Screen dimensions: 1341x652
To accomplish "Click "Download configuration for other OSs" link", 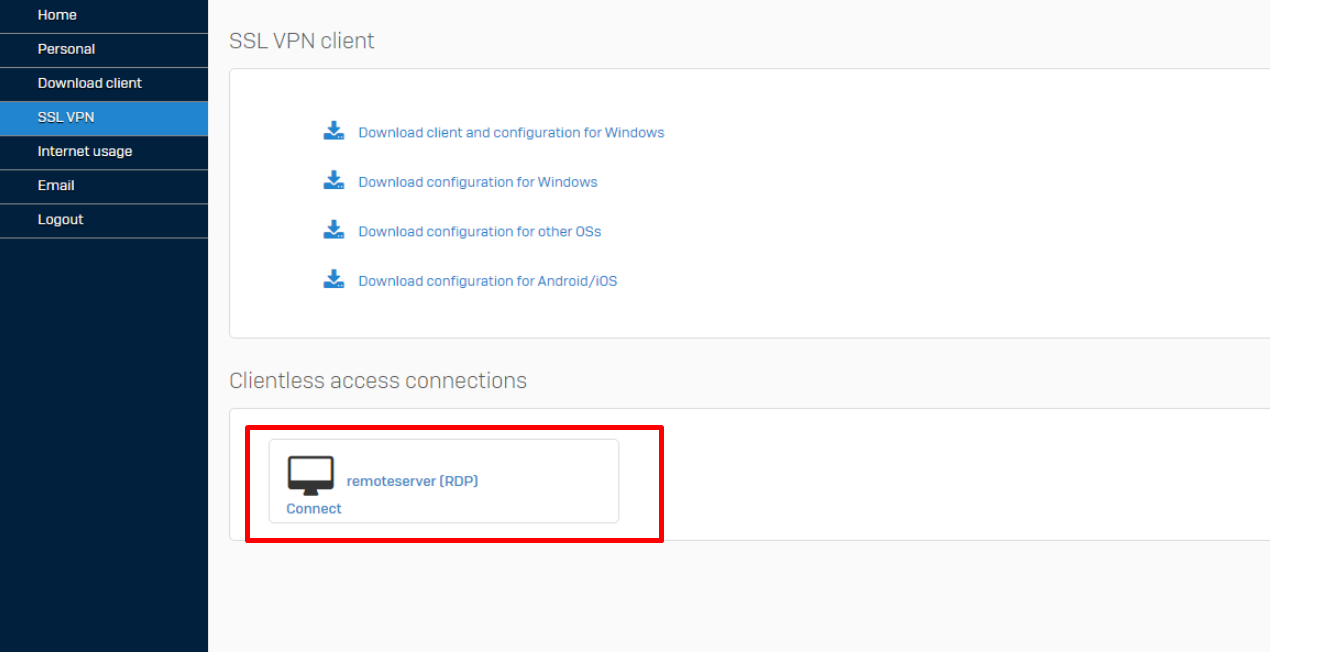I will coord(480,231).
